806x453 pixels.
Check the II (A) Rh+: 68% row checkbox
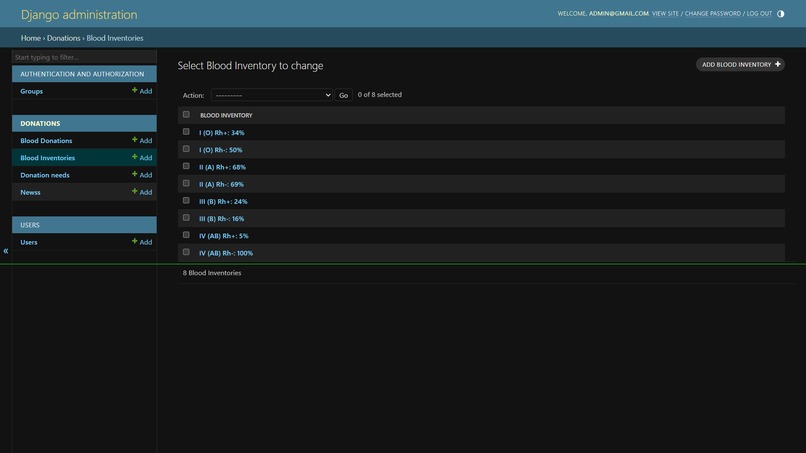(x=186, y=166)
